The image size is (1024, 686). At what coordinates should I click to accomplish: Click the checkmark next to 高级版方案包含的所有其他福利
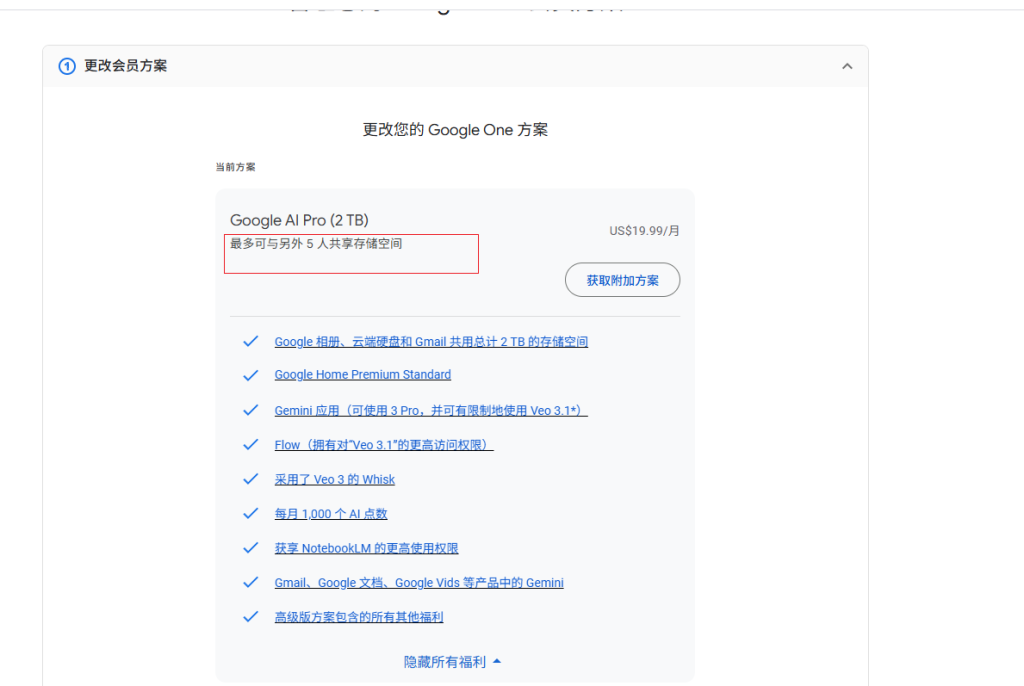(250, 617)
